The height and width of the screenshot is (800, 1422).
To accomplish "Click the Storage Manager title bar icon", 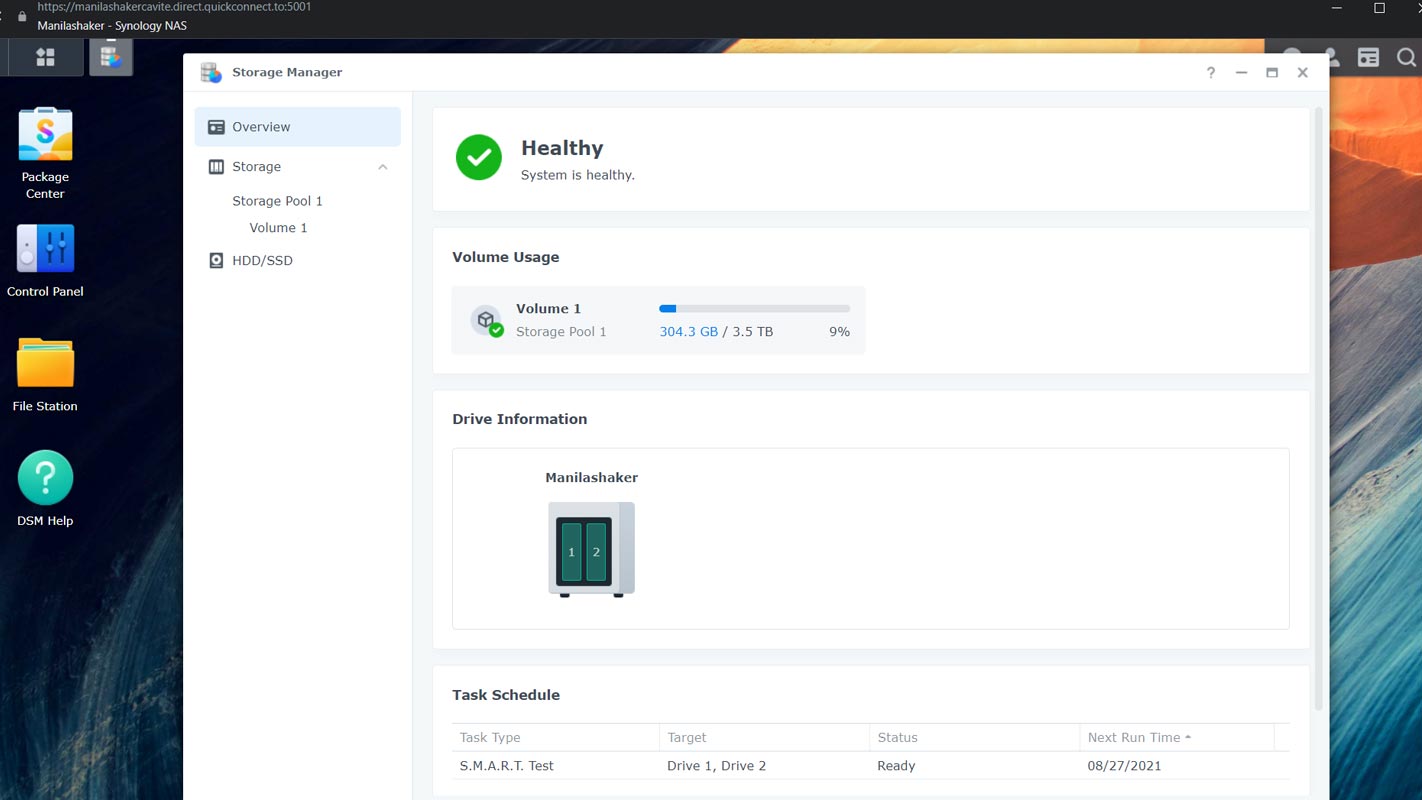I will point(211,72).
